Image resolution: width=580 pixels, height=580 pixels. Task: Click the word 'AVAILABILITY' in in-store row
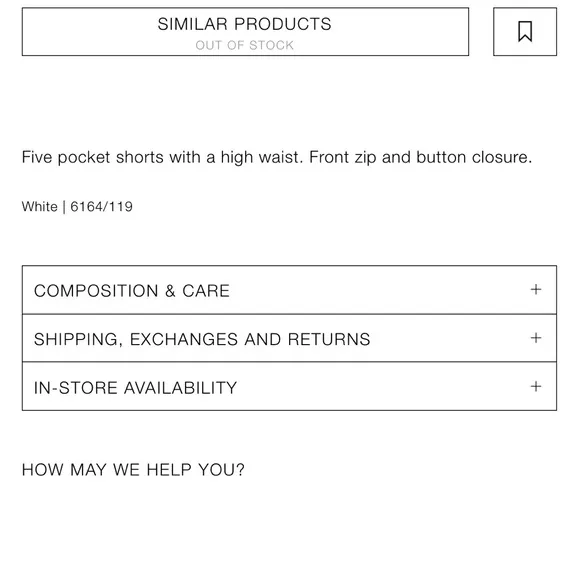click(x=180, y=388)
